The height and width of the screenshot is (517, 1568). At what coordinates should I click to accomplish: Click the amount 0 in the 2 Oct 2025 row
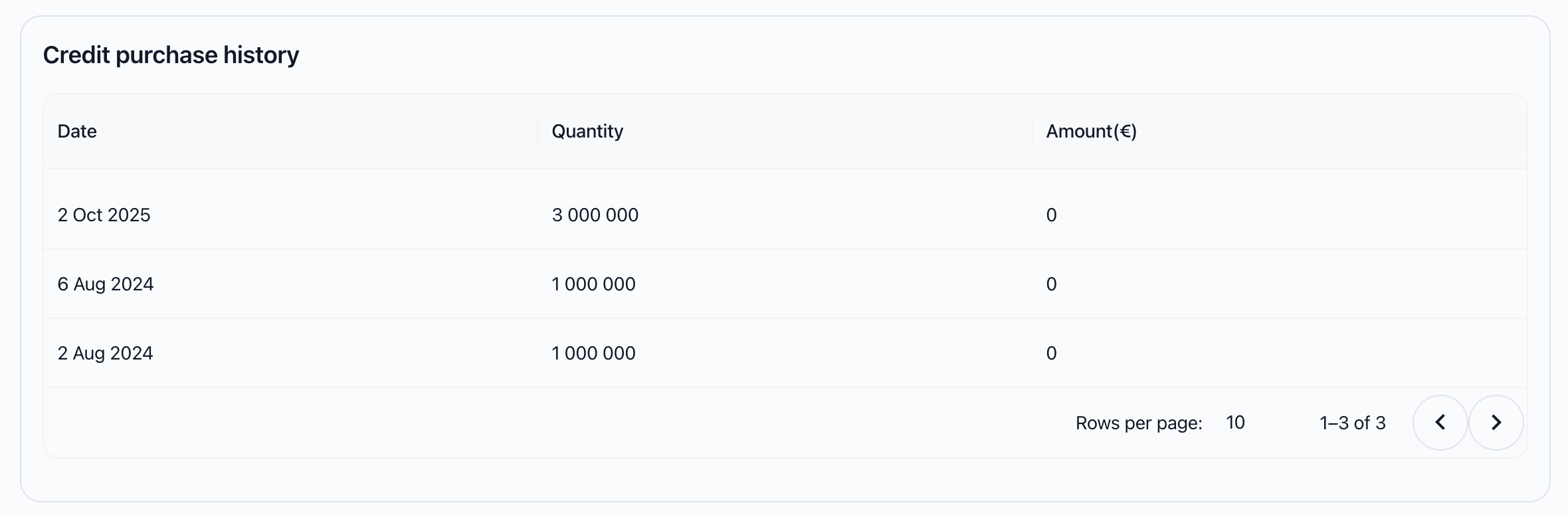1051,215
